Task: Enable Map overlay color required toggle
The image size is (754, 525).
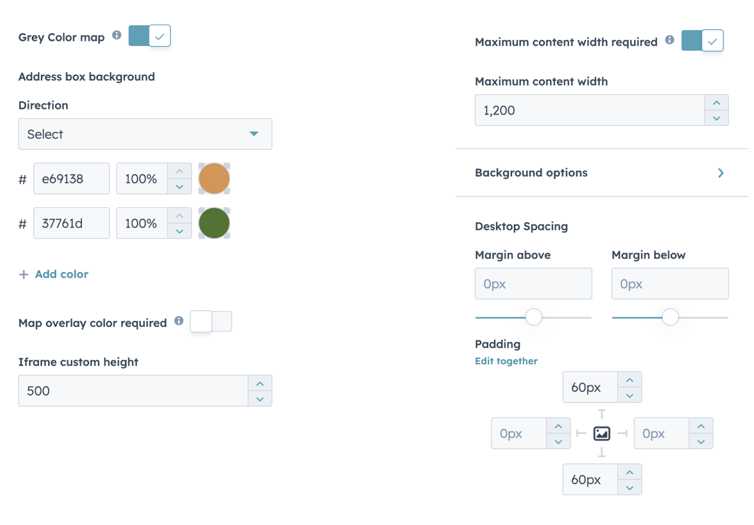Action: coord(211,321)
